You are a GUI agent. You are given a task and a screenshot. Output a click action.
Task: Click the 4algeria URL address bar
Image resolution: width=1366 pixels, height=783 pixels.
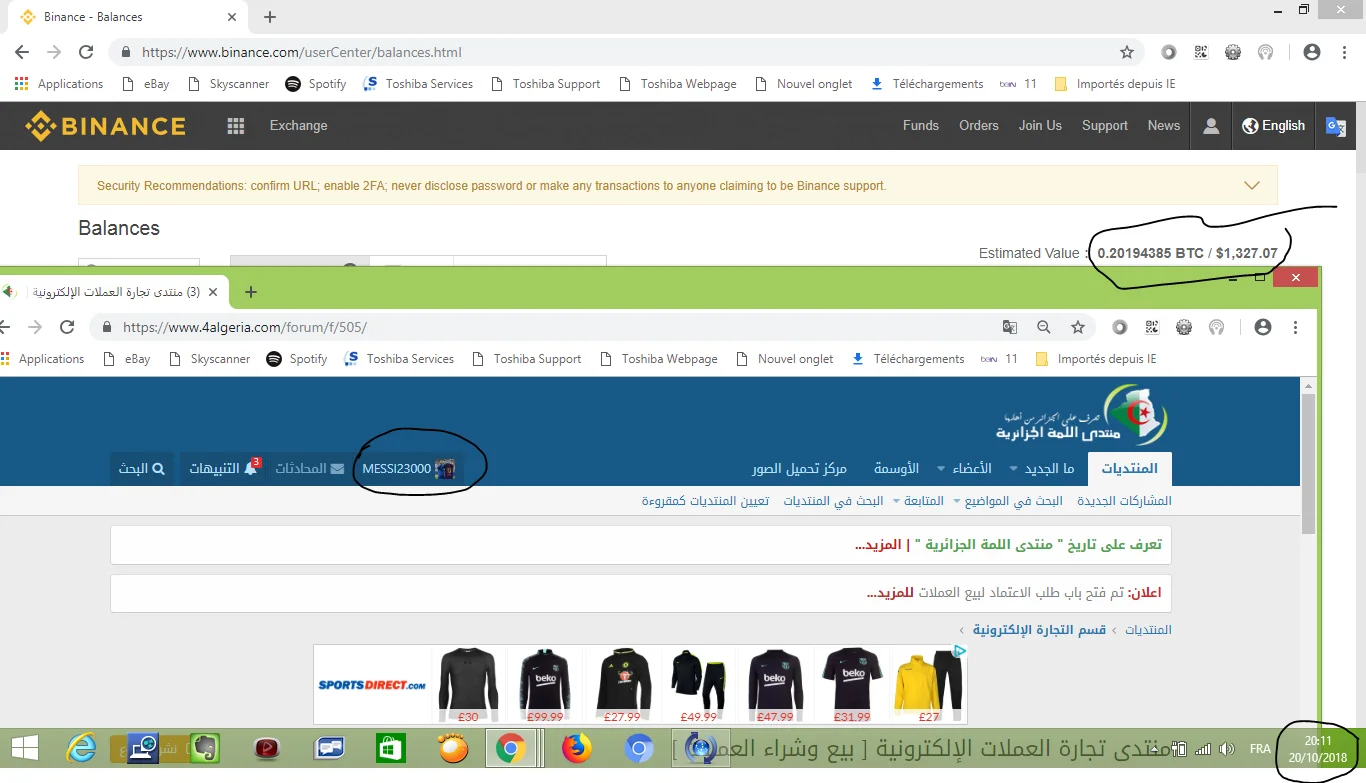550,327
